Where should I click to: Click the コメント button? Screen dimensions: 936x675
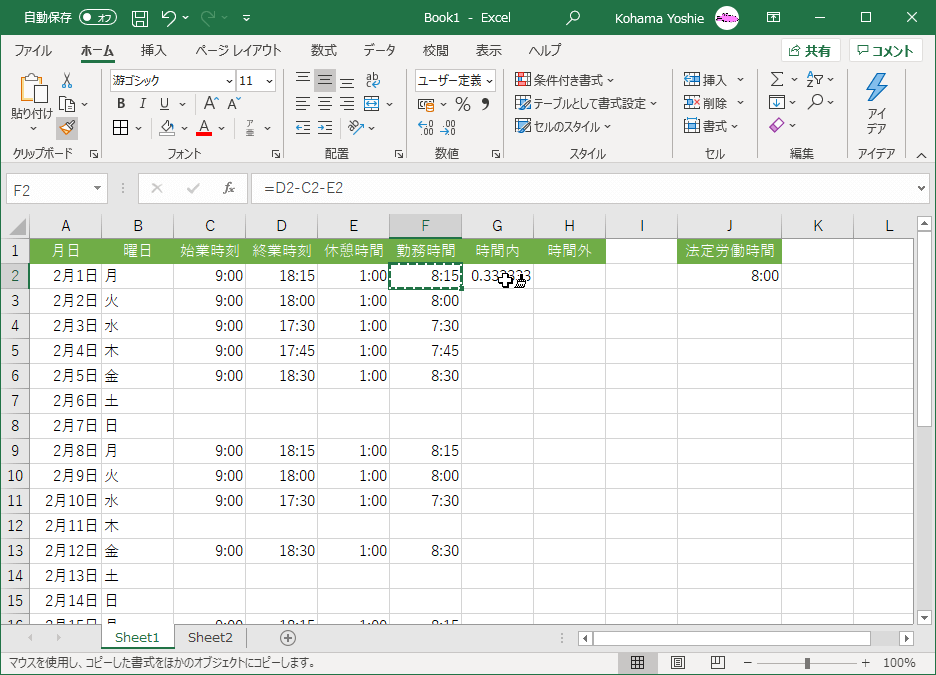(886, 51)
